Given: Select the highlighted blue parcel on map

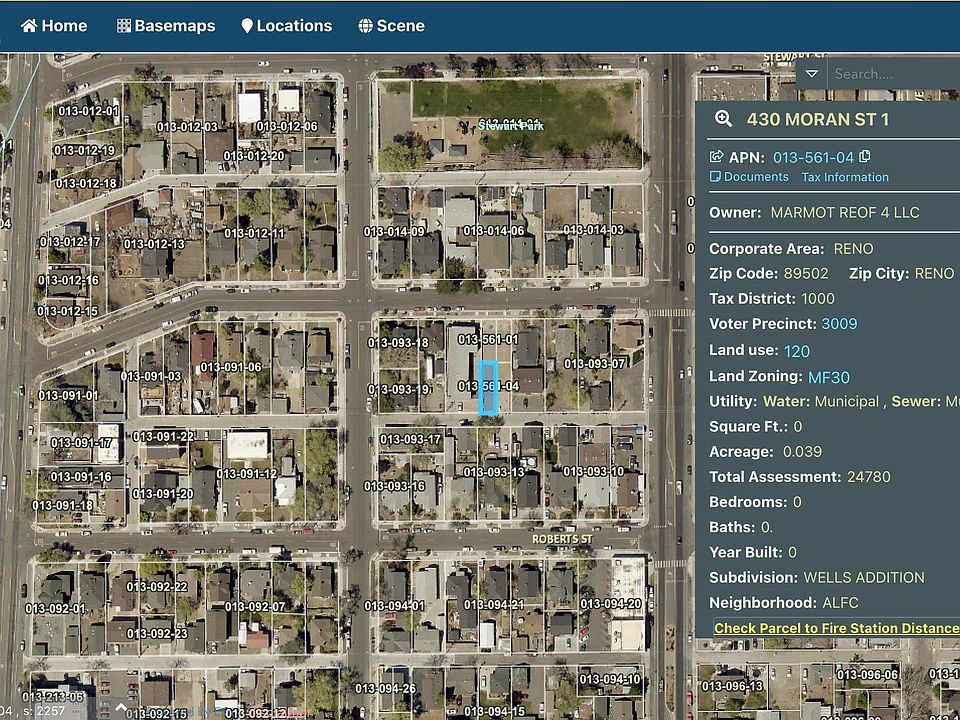Looking at the screenshot, I should tap(488, 388).
